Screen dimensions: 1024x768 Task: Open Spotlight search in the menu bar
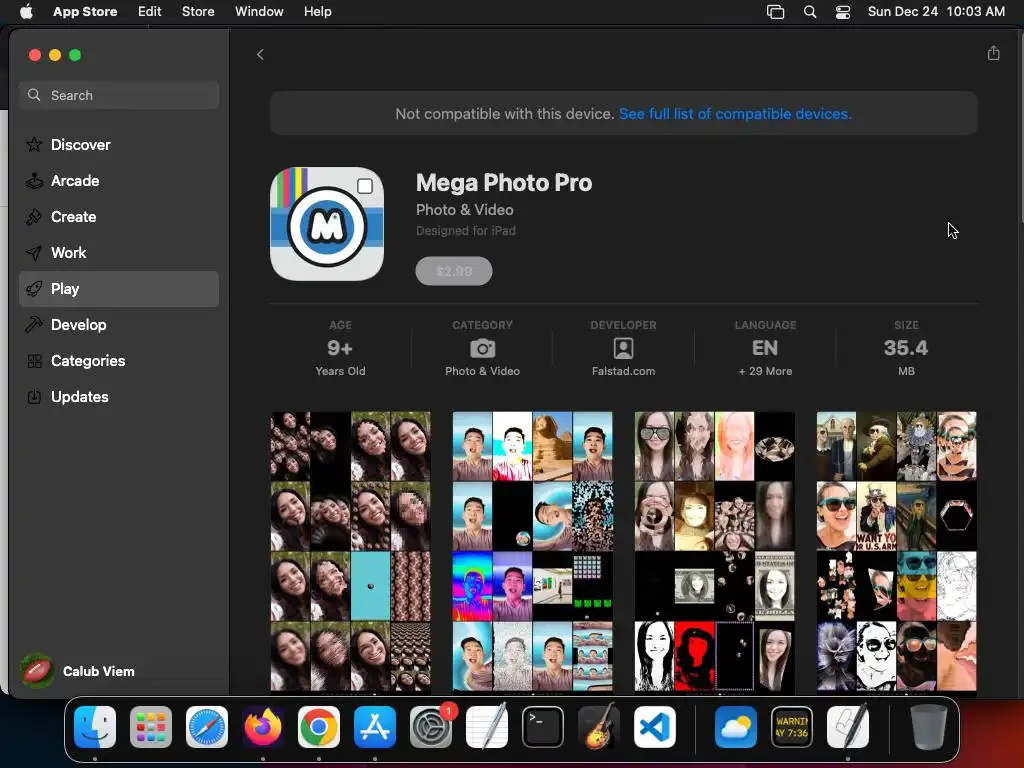810,12
